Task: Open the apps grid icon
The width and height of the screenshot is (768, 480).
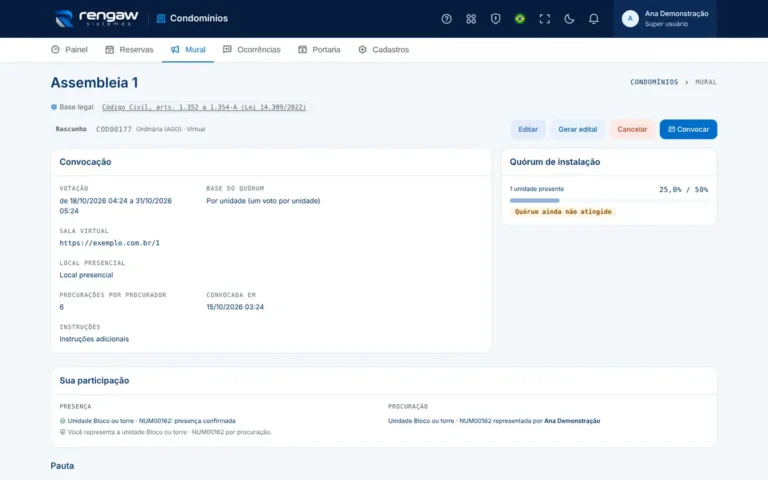Action: [x=471, y=19]
